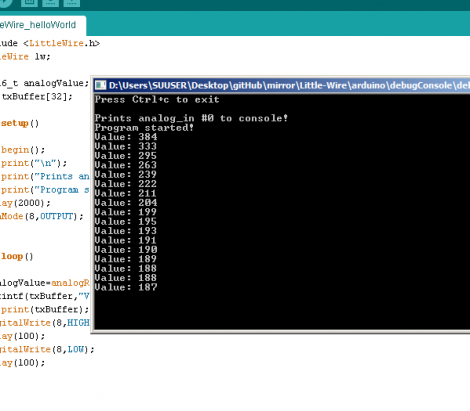Click the 'Value: 187' console line
Image resolution: width=470 pixels, height=411 pixels.
126,287
